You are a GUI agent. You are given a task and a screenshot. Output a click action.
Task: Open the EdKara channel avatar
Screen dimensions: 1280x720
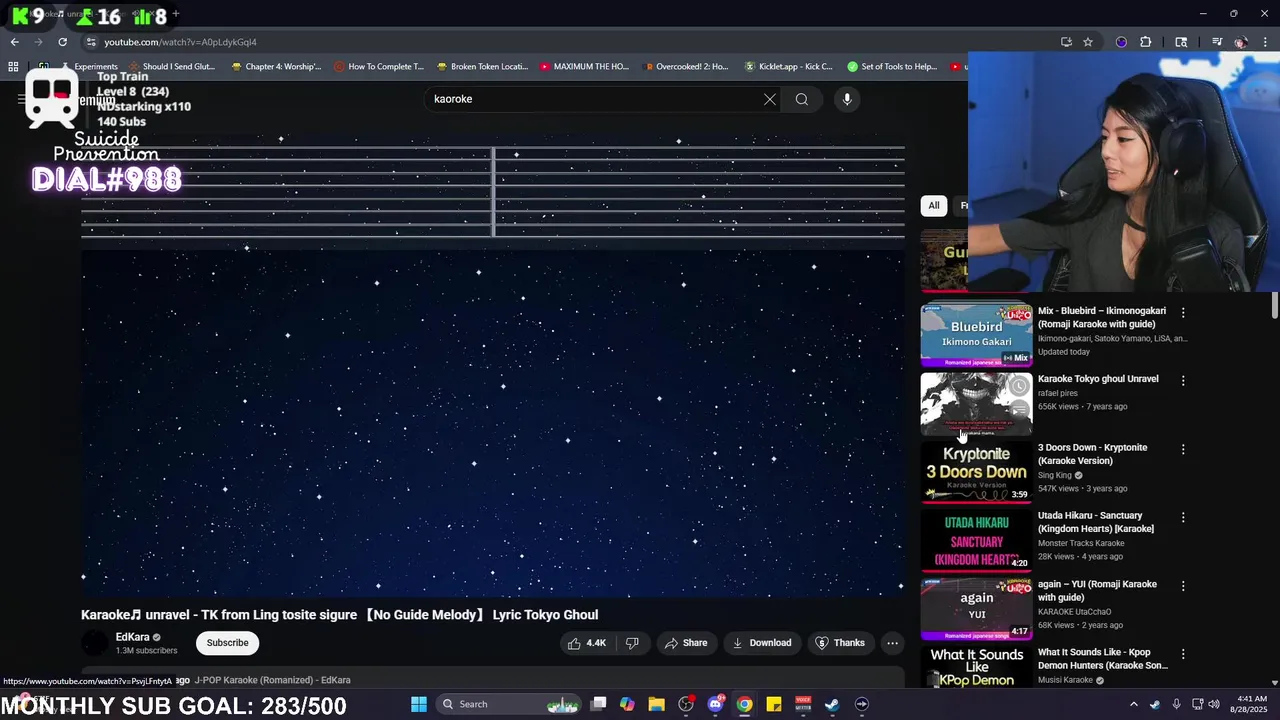[95, 643]
